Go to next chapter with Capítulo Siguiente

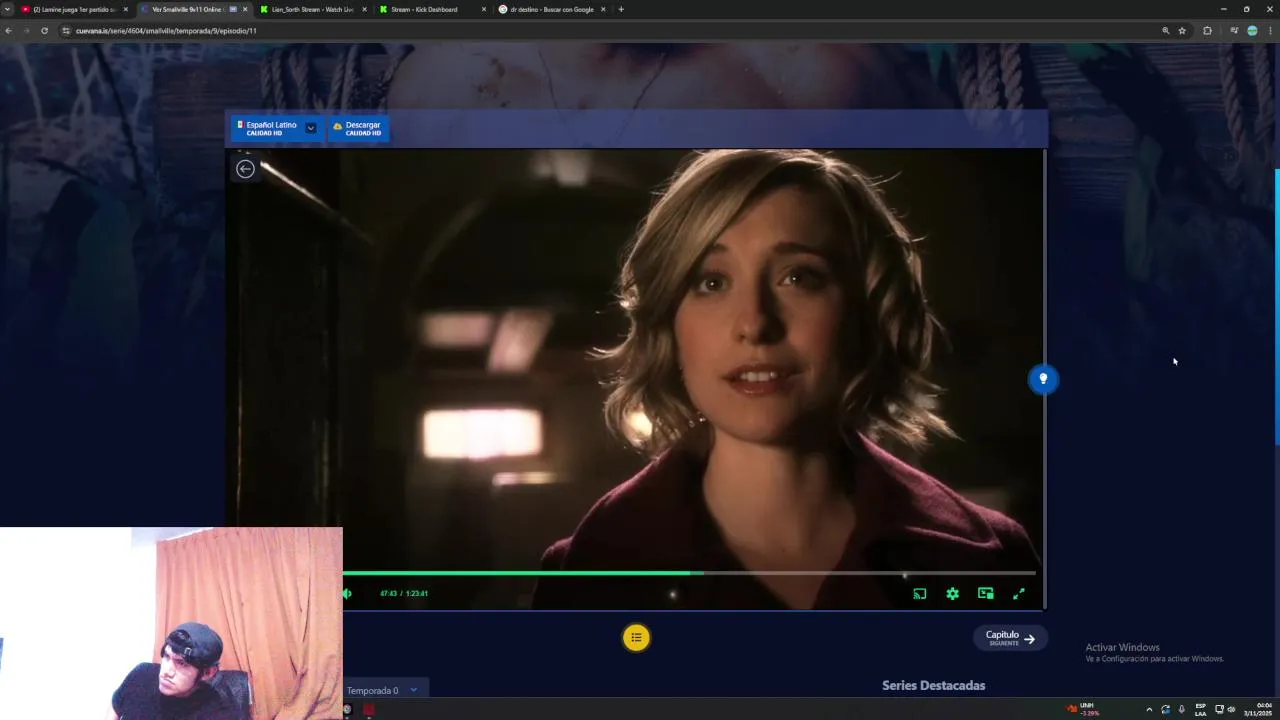pyautogui.click(x=1010, y=638)
